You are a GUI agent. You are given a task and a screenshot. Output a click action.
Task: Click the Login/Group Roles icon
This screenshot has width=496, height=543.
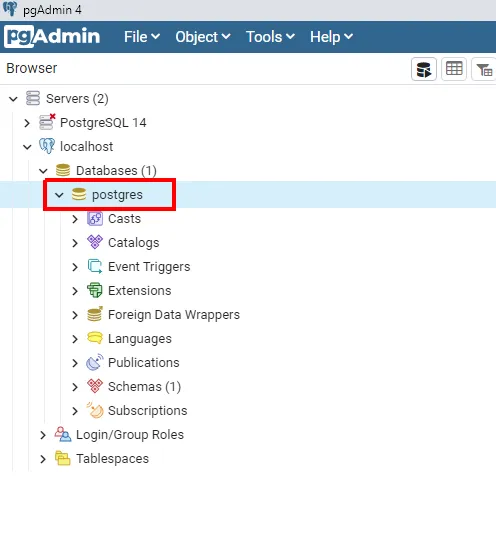click(63, 434)
